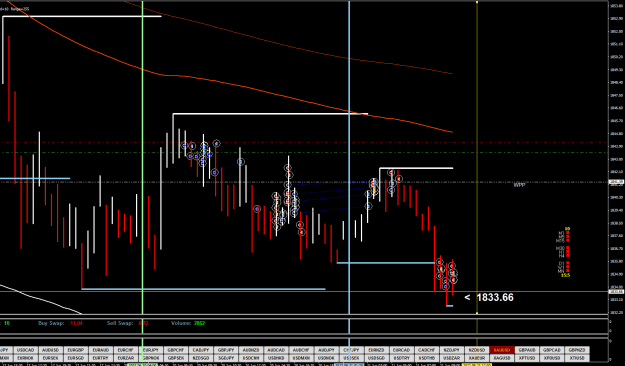Switch to the USDNOK pair
Screen dimensions: 625x366
click(326, 358)
